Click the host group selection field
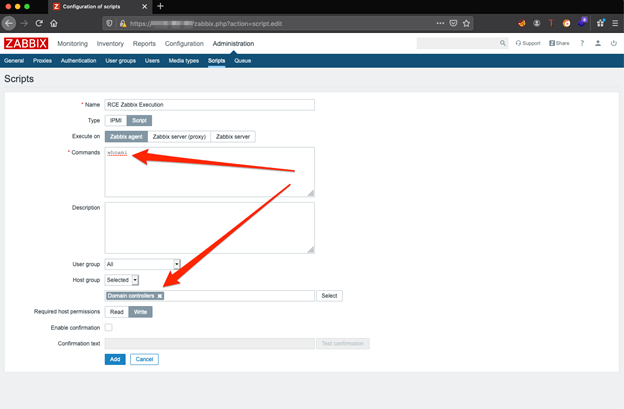This screenshot has width=624, height=409. tap(209, 296)
